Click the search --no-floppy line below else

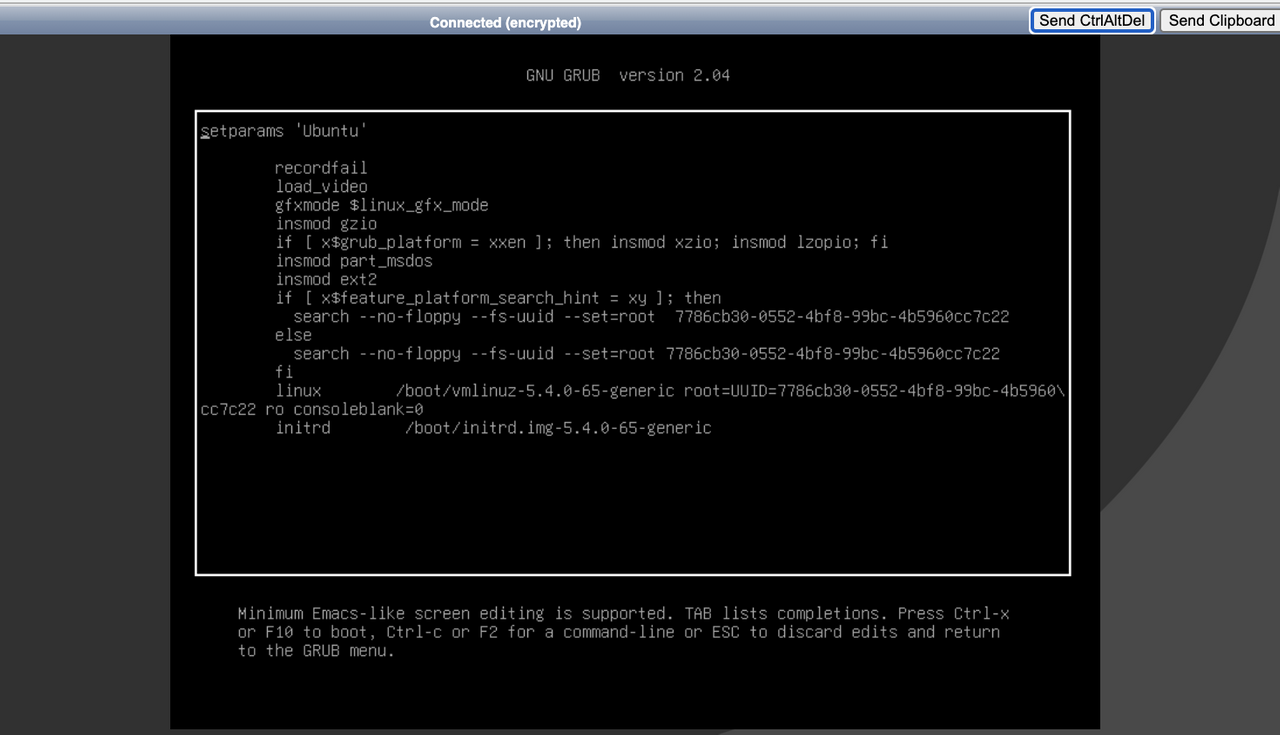[646, 353]
